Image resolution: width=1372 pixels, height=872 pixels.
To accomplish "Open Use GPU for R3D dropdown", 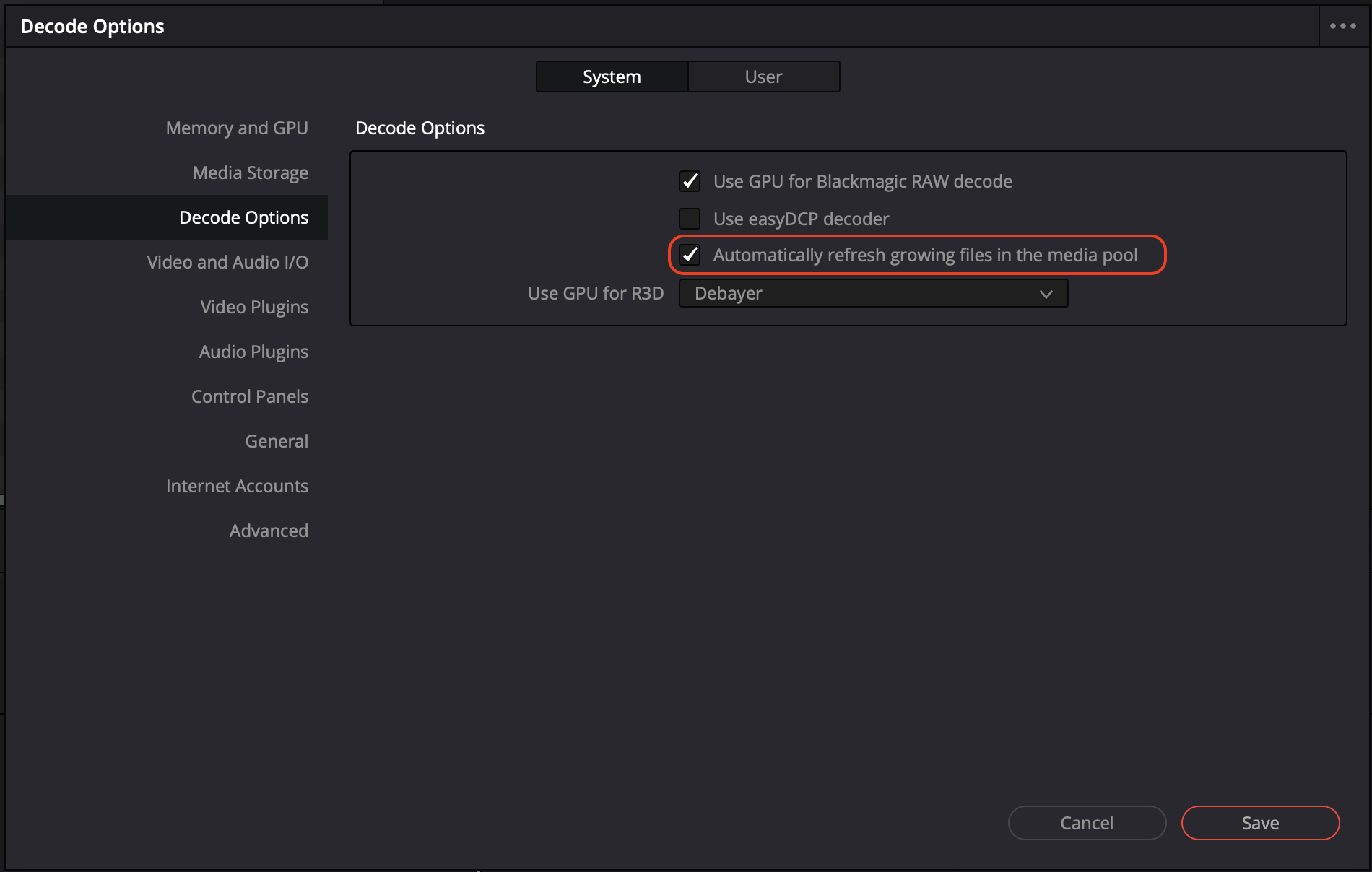I will tap(873, 293).
